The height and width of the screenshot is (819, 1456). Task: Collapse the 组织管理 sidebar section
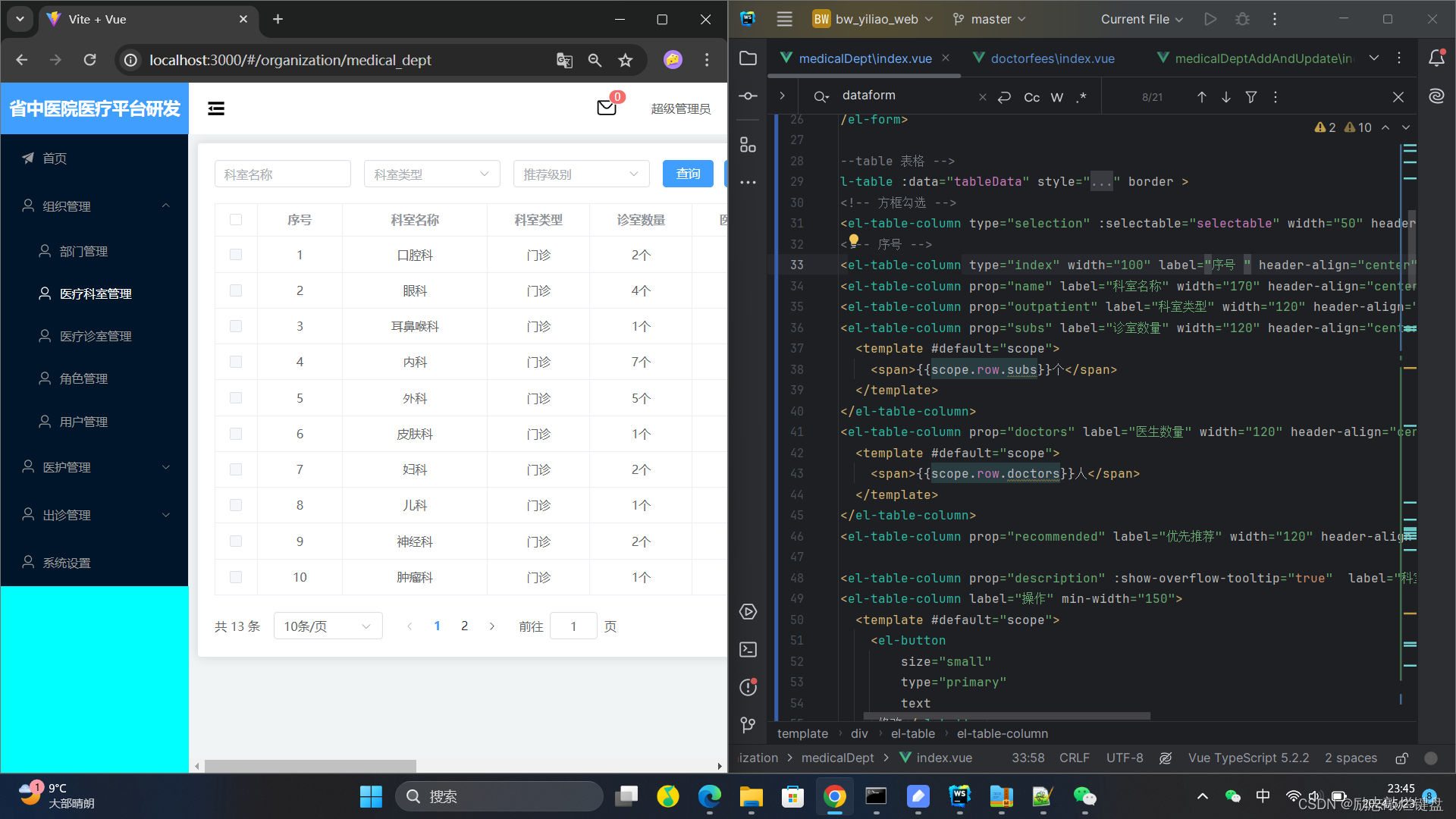pyautogui.click(x=166, y=206)
